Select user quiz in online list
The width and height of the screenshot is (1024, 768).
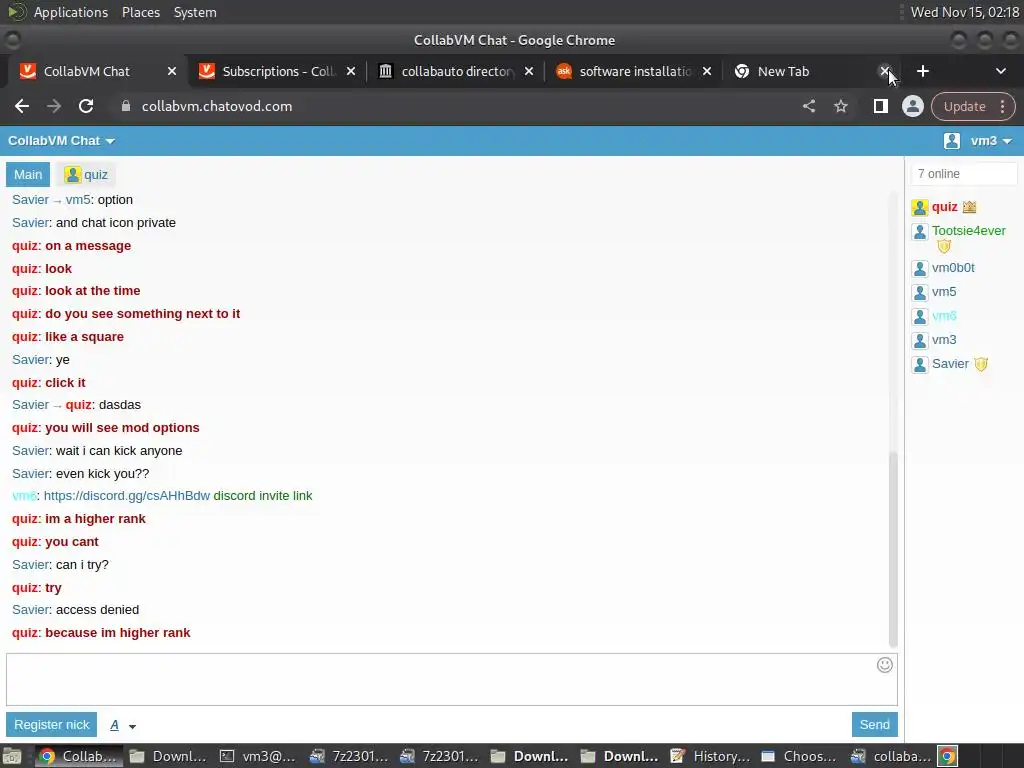coord(944,207)
